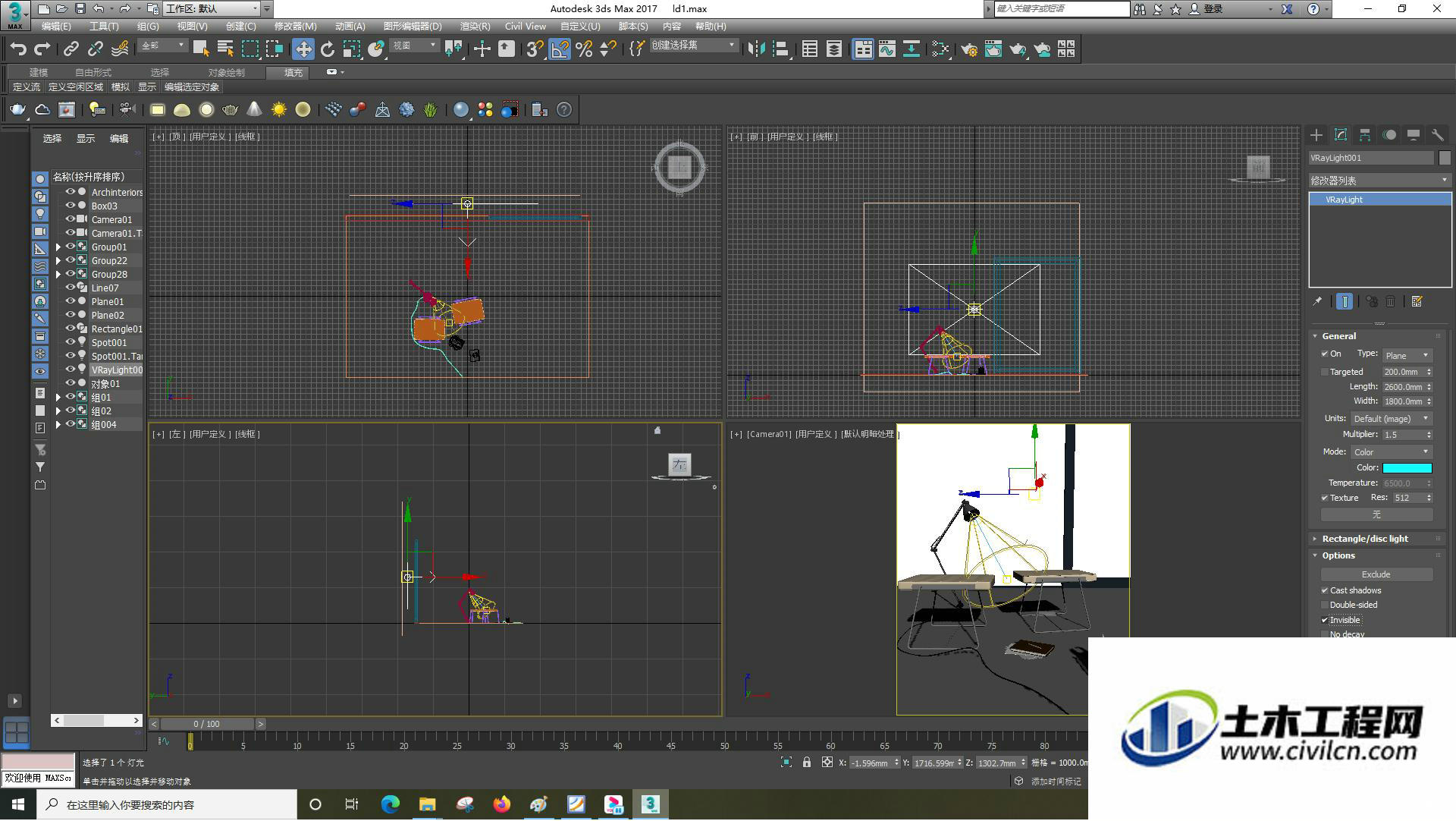Open the help question mark icon
The width and height of the screenshot is (1456, 821).
[564, 110]
